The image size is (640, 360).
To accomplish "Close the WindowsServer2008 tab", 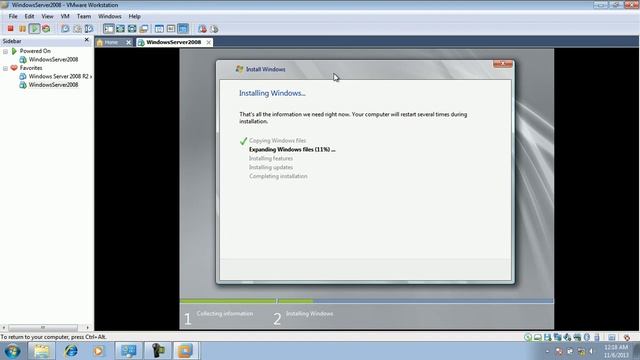I will click(x=209, y=42).
